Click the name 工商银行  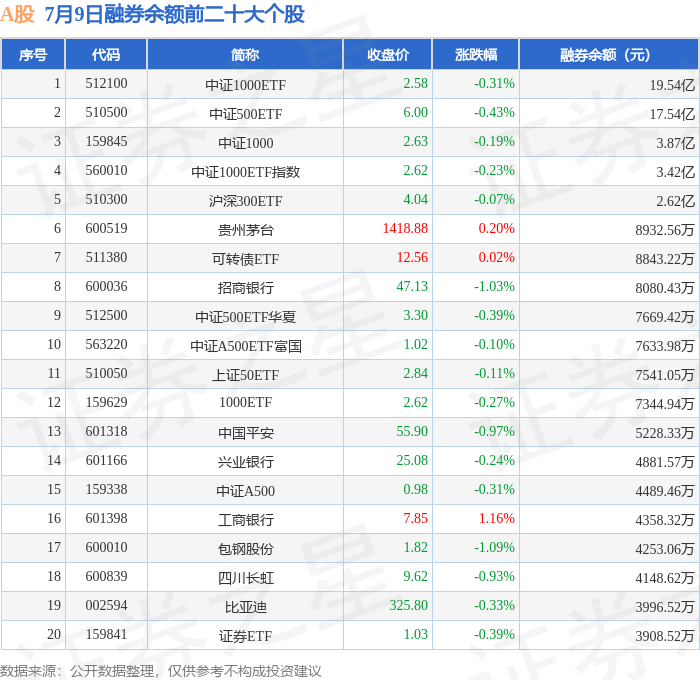tap(246, 520)
